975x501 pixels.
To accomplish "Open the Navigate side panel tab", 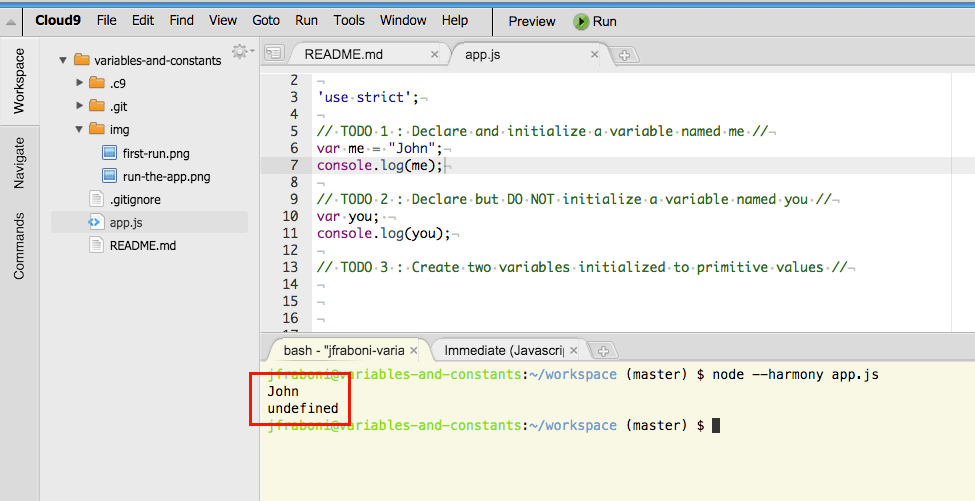I will [x=19, y=162].
